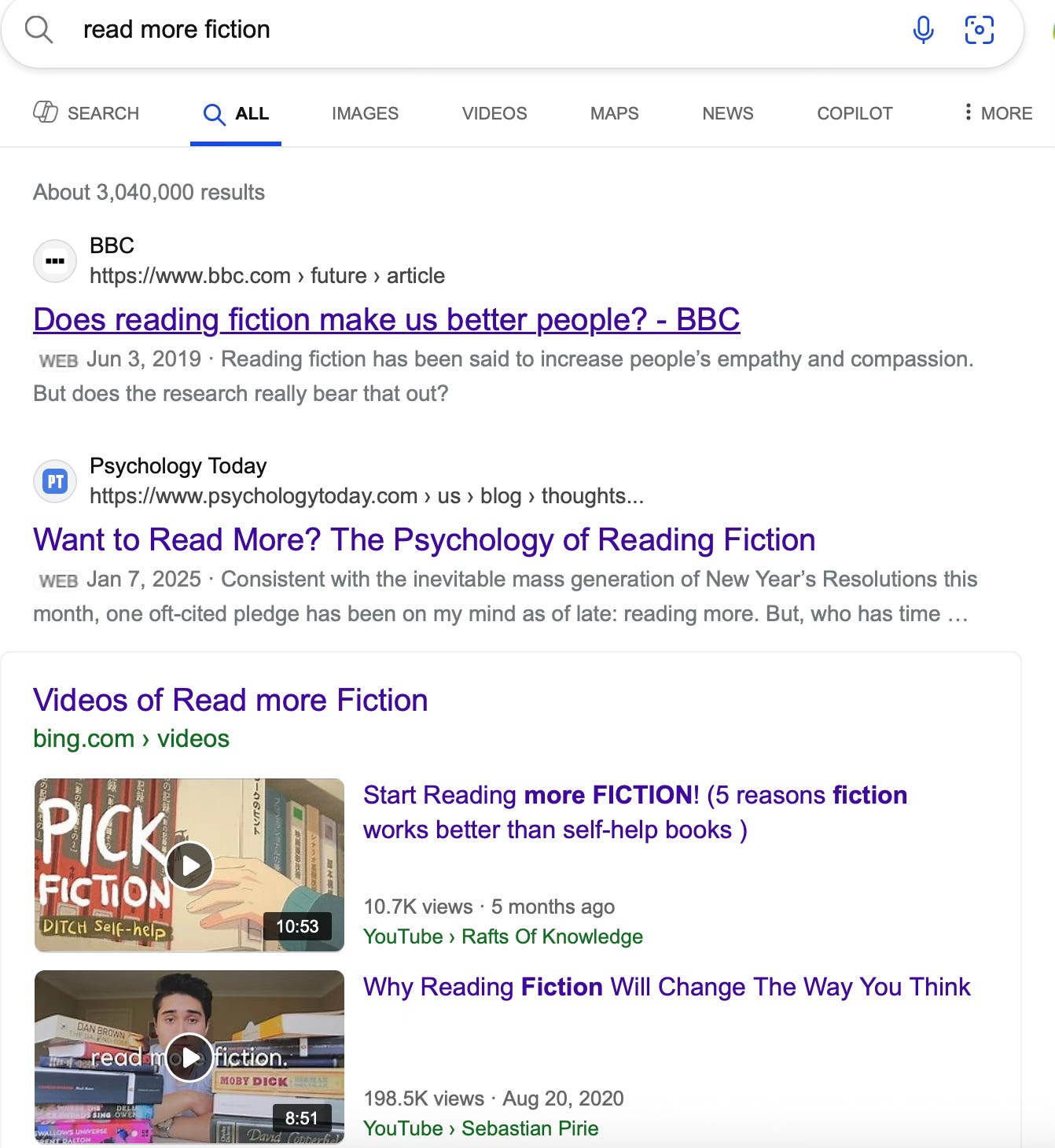The height and width of the screenshot is (1148, 1055).
Task: Click '10.7K views · 5 months ago' text
Action: 489,907
